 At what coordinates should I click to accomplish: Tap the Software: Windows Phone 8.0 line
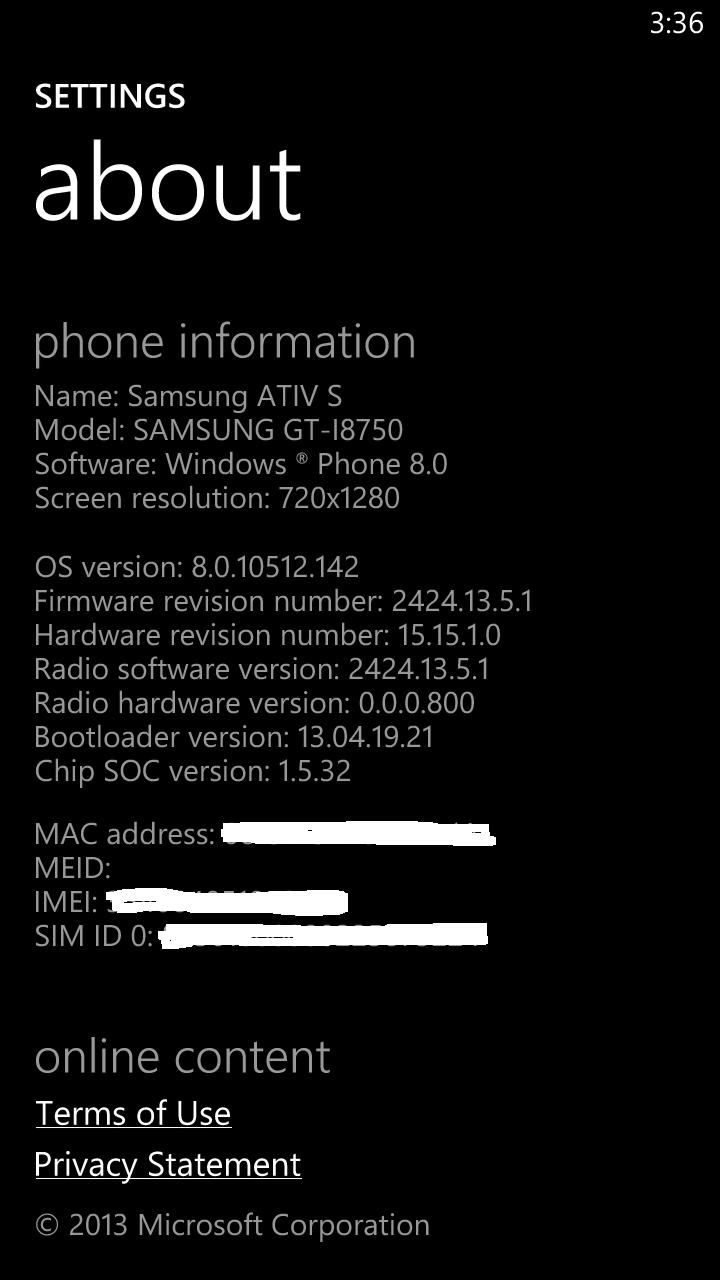tap(241, 464)
